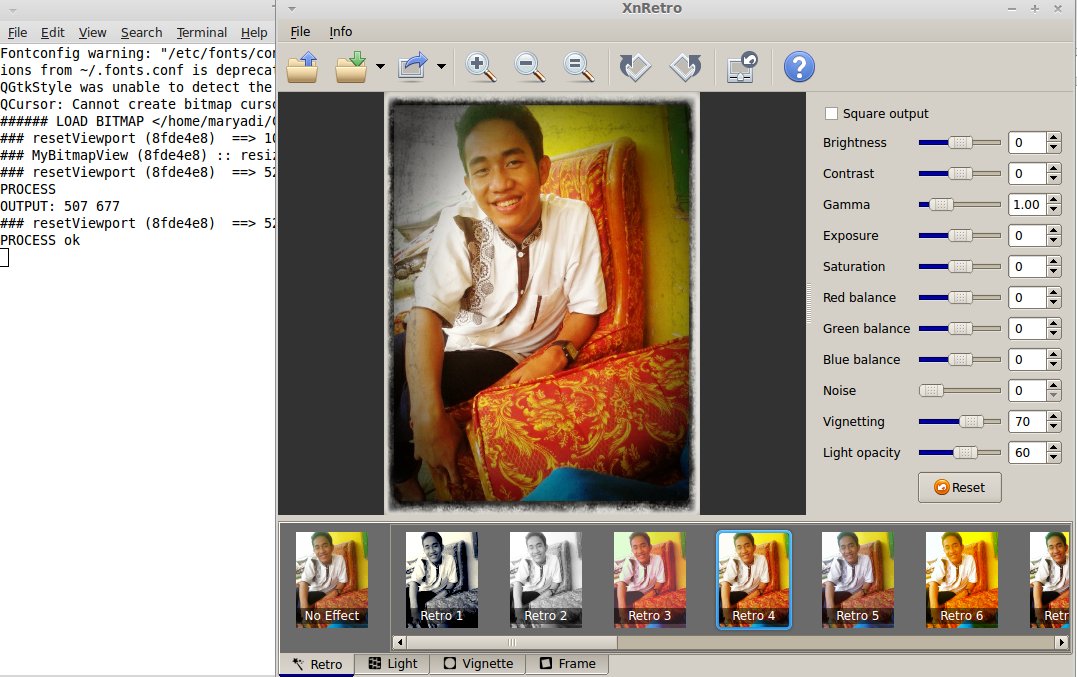Decrease Saturation with its down stepper arrow
The height and width of the screenshot is (677, 1077).
tap(1054, 272)
